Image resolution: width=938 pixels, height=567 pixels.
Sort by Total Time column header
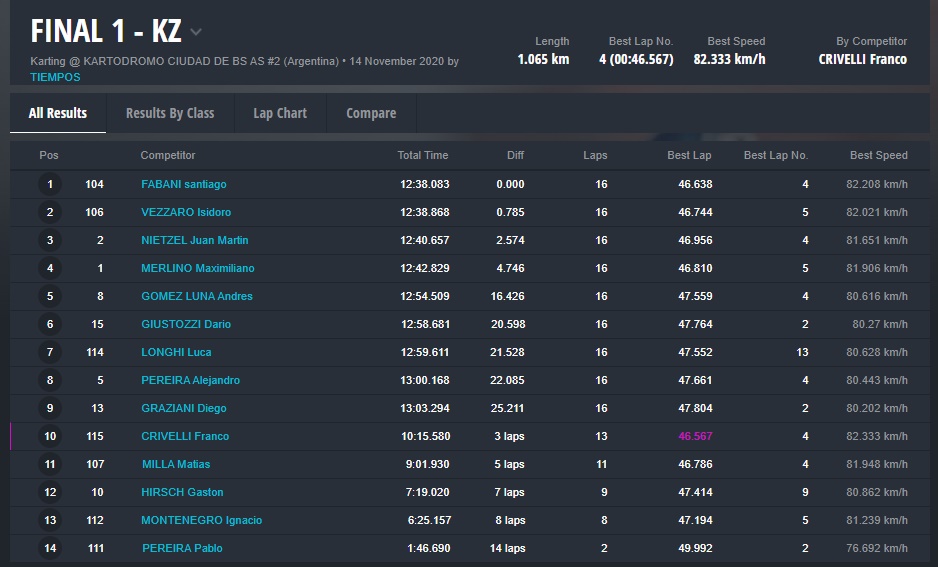422,155
